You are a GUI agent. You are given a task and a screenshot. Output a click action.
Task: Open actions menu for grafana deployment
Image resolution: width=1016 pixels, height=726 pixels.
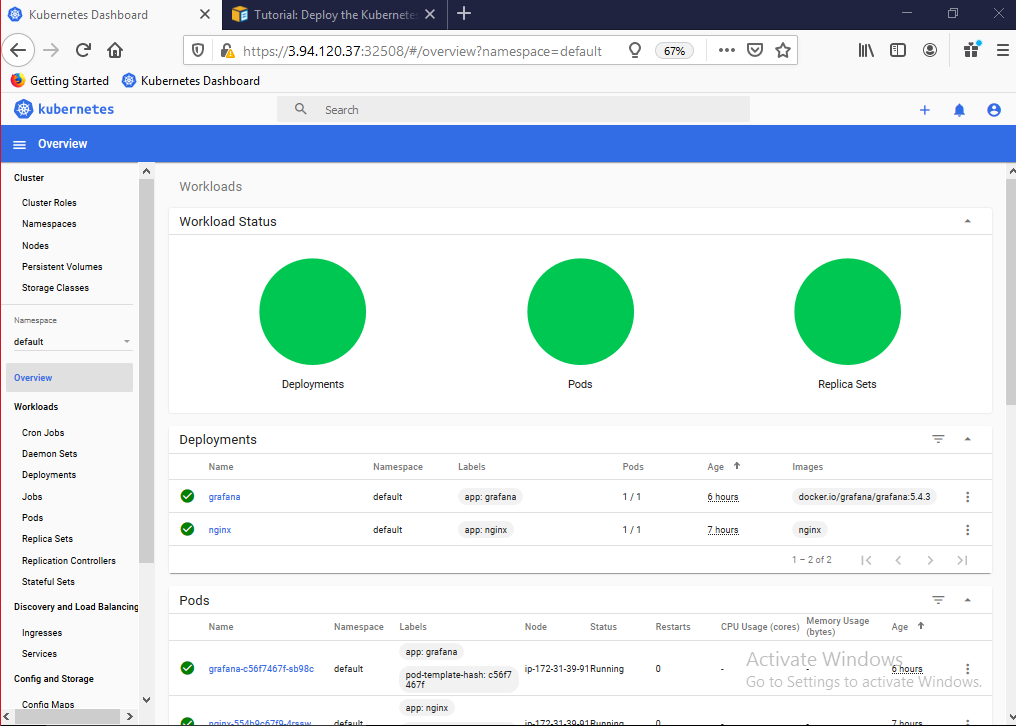pyautogui.click(x=967, y=497)
